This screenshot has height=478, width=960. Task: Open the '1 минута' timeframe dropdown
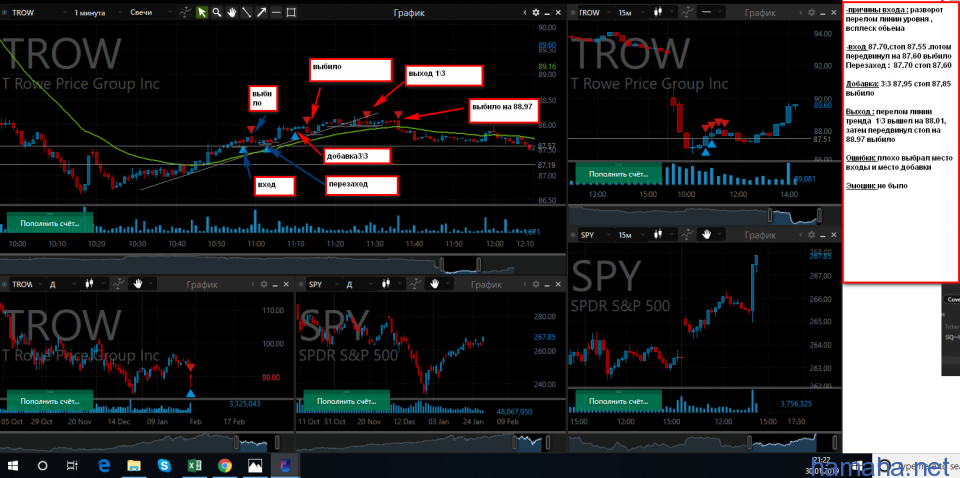tap(97, 12)
